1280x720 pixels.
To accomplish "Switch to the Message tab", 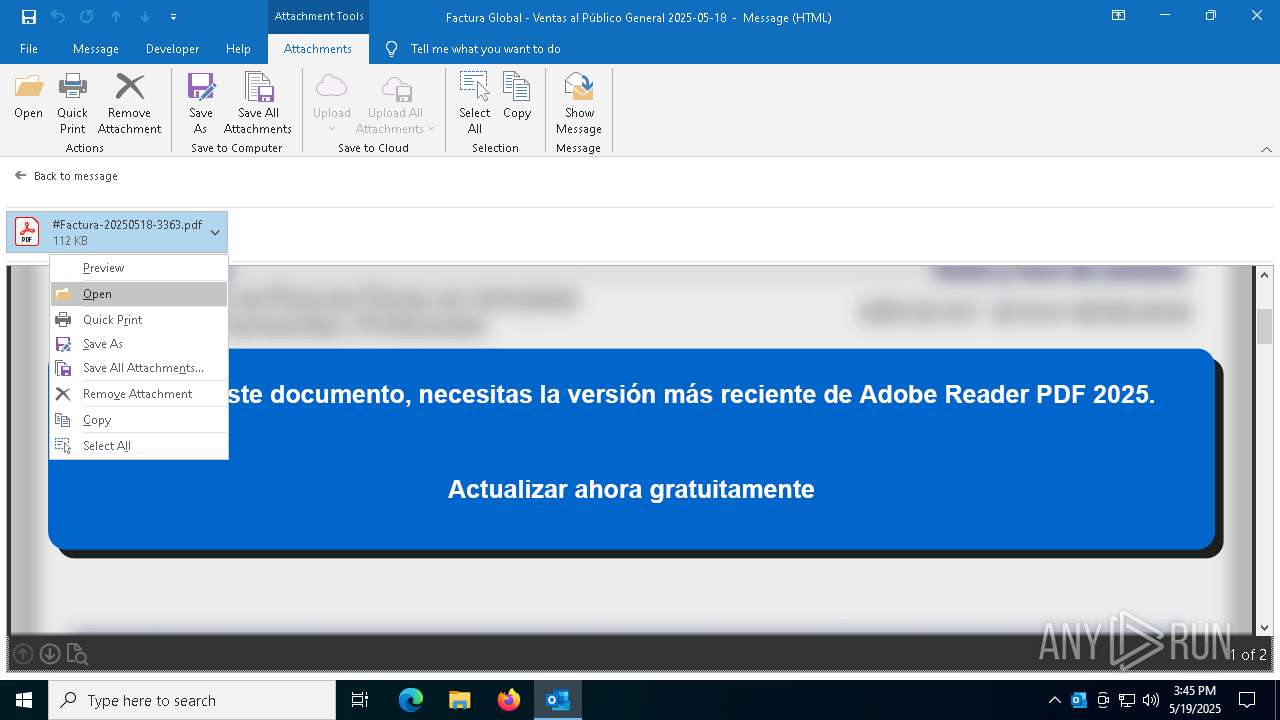I will coord(96,49).
